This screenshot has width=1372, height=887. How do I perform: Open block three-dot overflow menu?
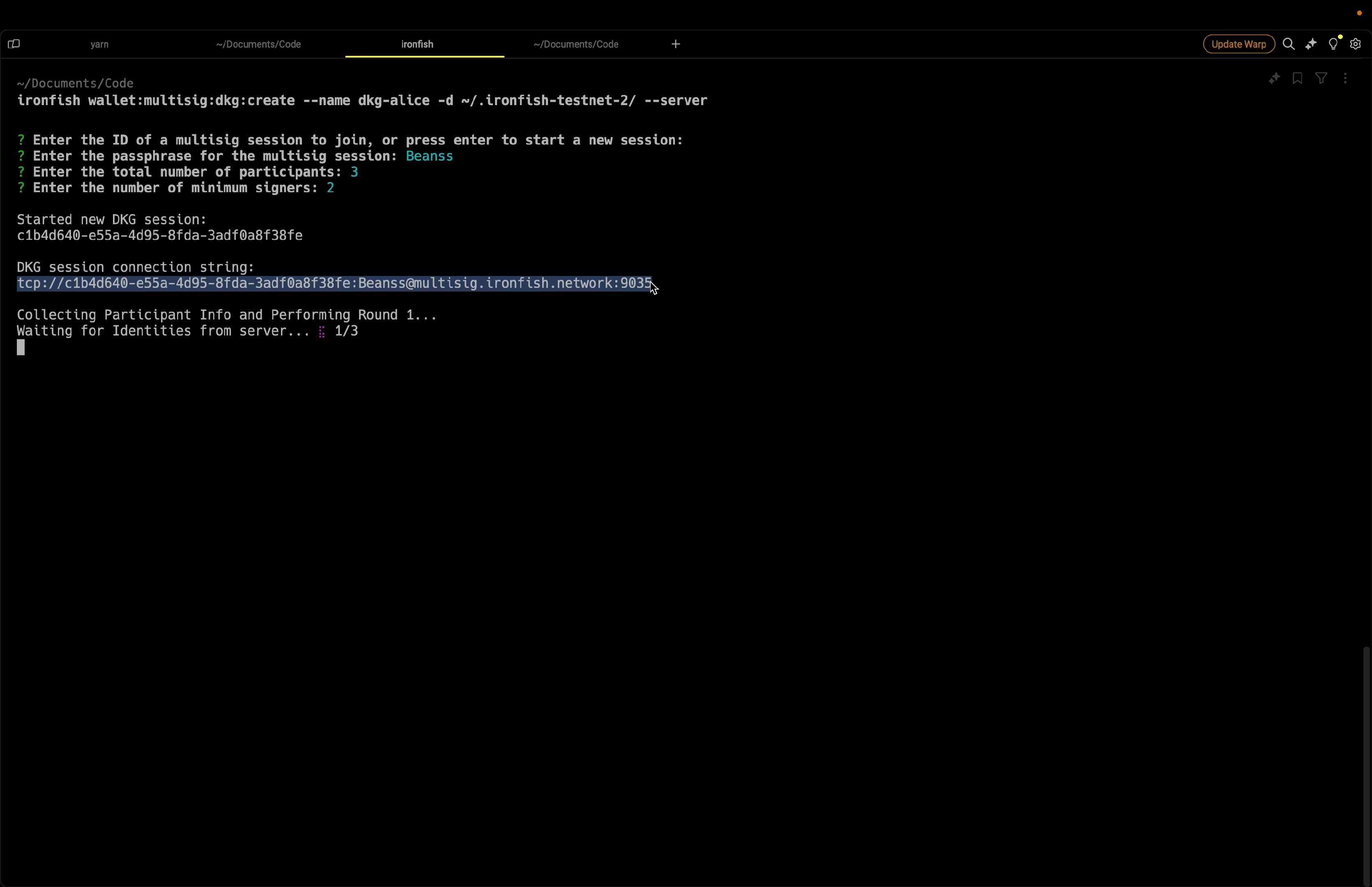(1345, 78)
